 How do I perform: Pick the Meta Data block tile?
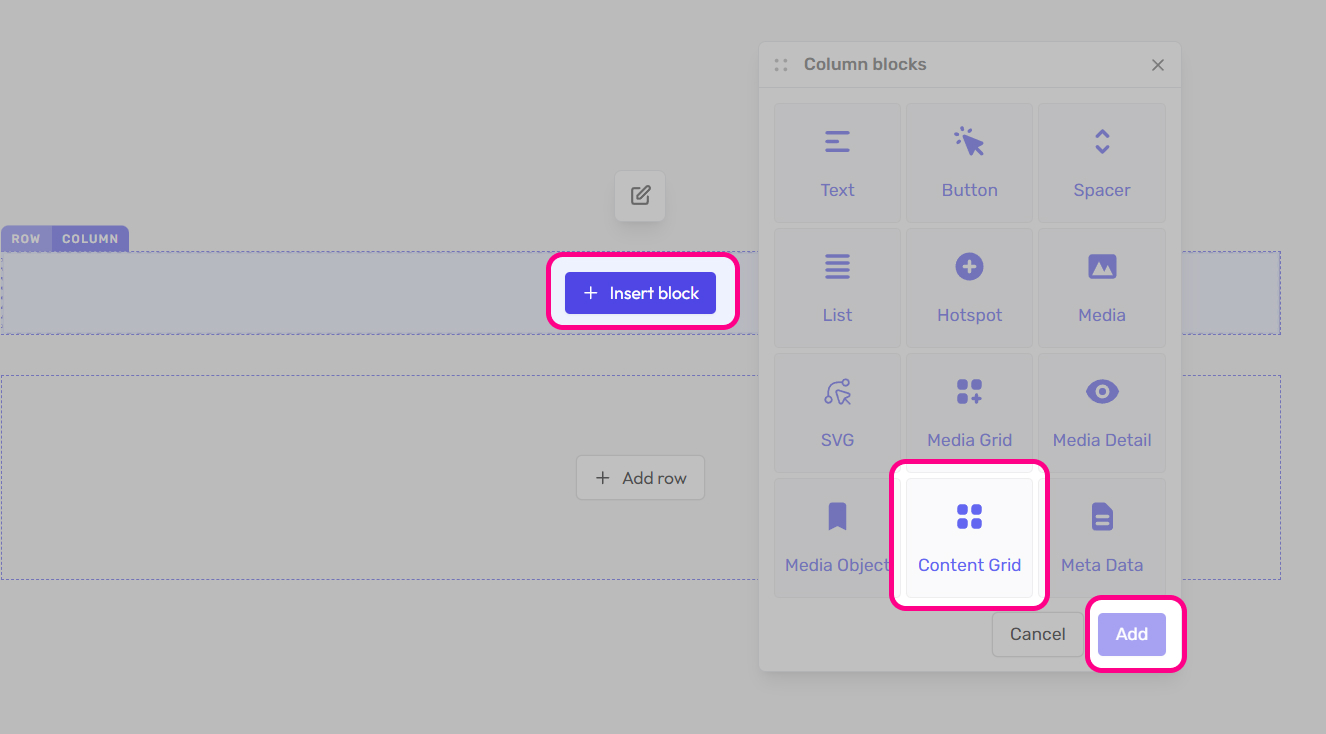(1102, 538)
